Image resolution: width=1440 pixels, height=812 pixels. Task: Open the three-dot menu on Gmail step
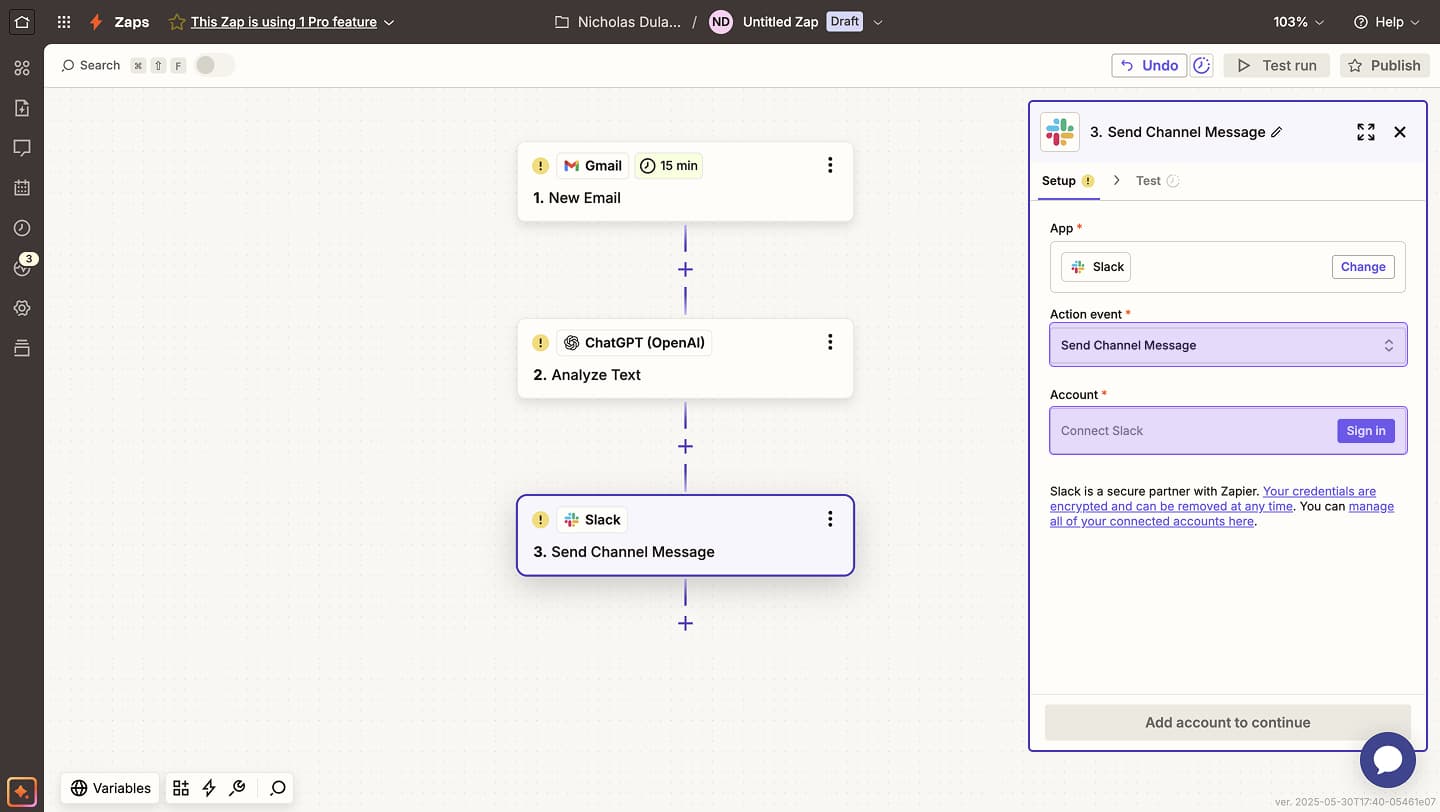click(830, 165)
